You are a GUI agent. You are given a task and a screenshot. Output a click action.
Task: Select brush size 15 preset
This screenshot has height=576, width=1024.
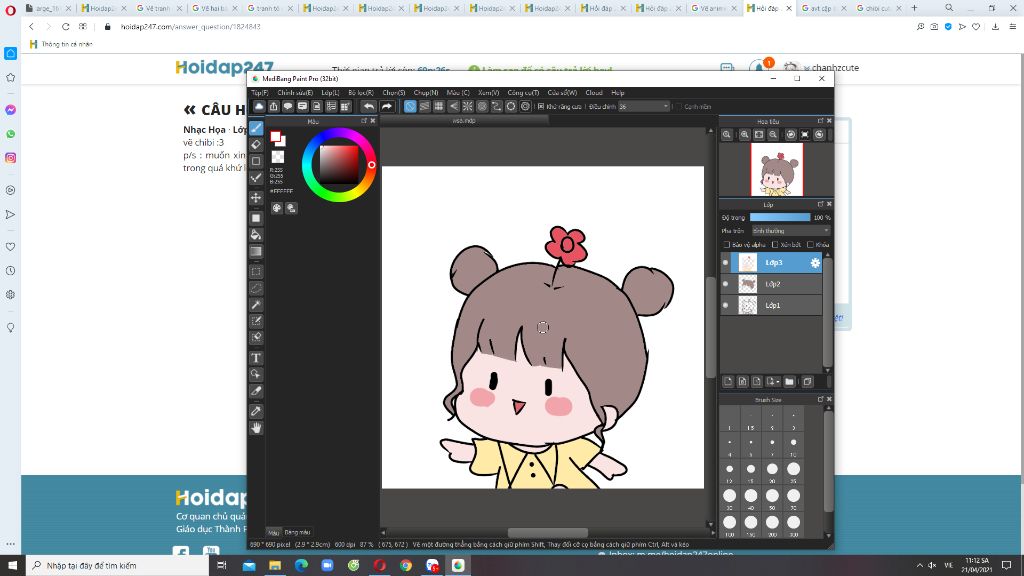pos(751,470)
